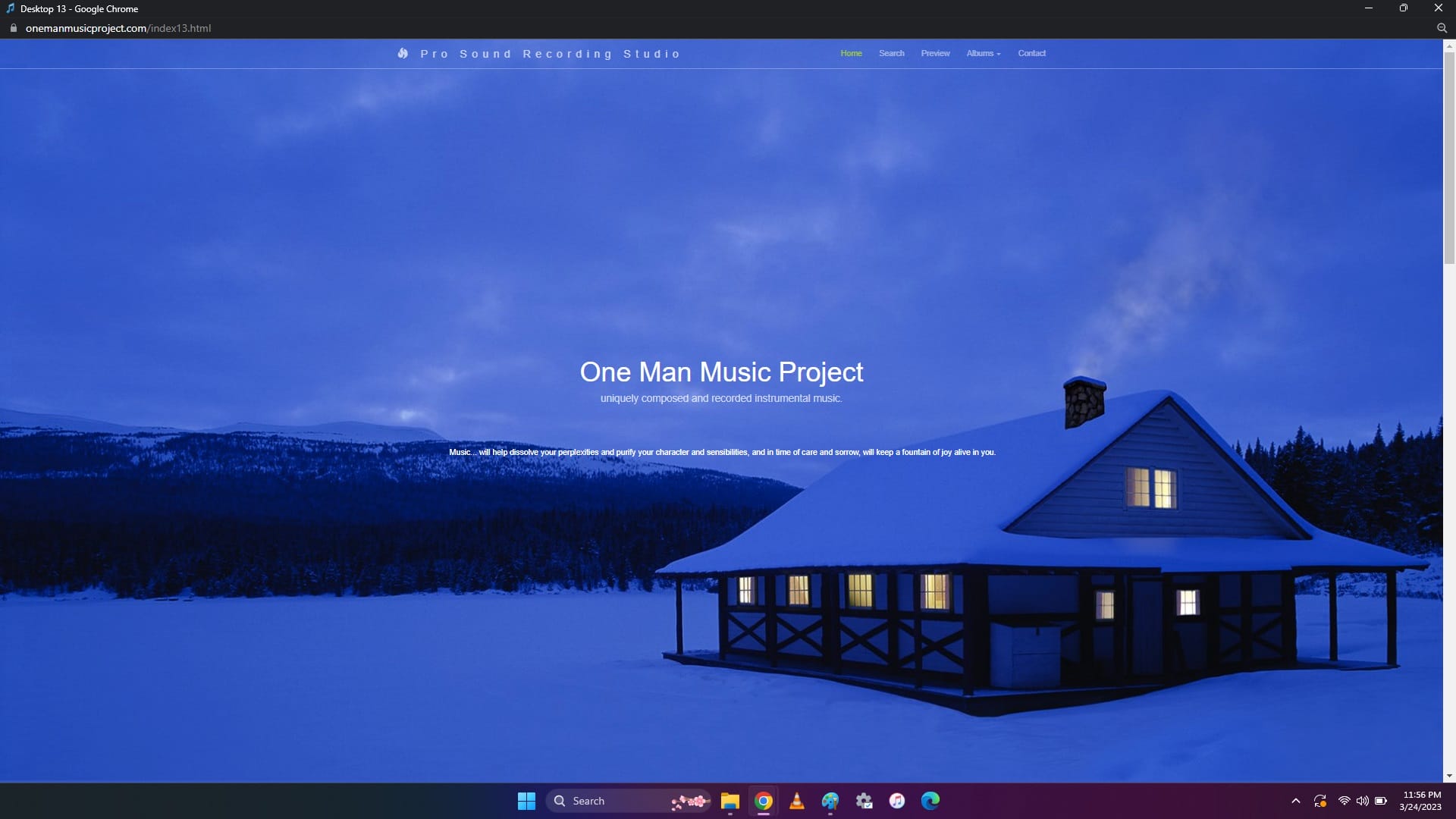
Task: Show hidden system tray icons chevron
Action: pos(1295,801)
